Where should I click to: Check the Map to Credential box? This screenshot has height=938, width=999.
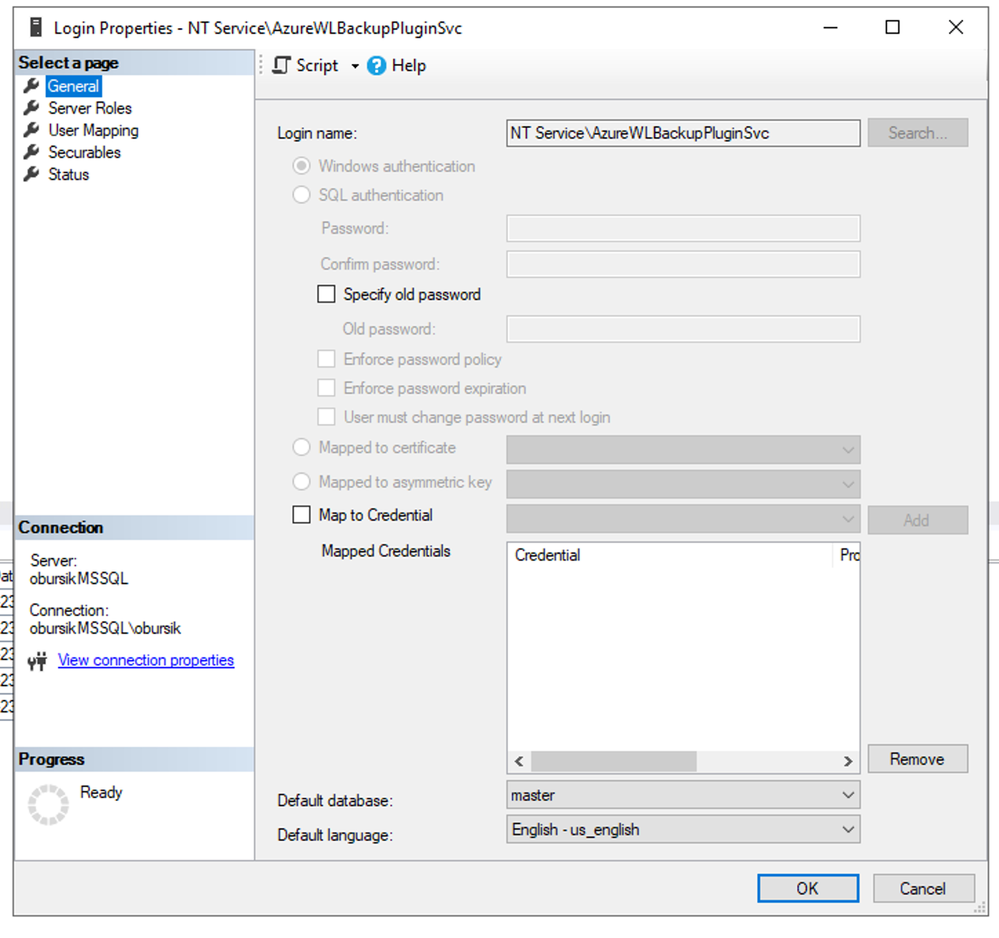pos(301,515)
